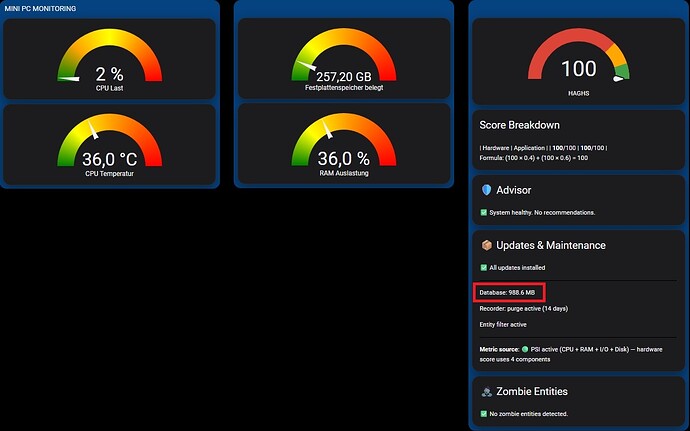Click the 2 % CPU load value

110,74
